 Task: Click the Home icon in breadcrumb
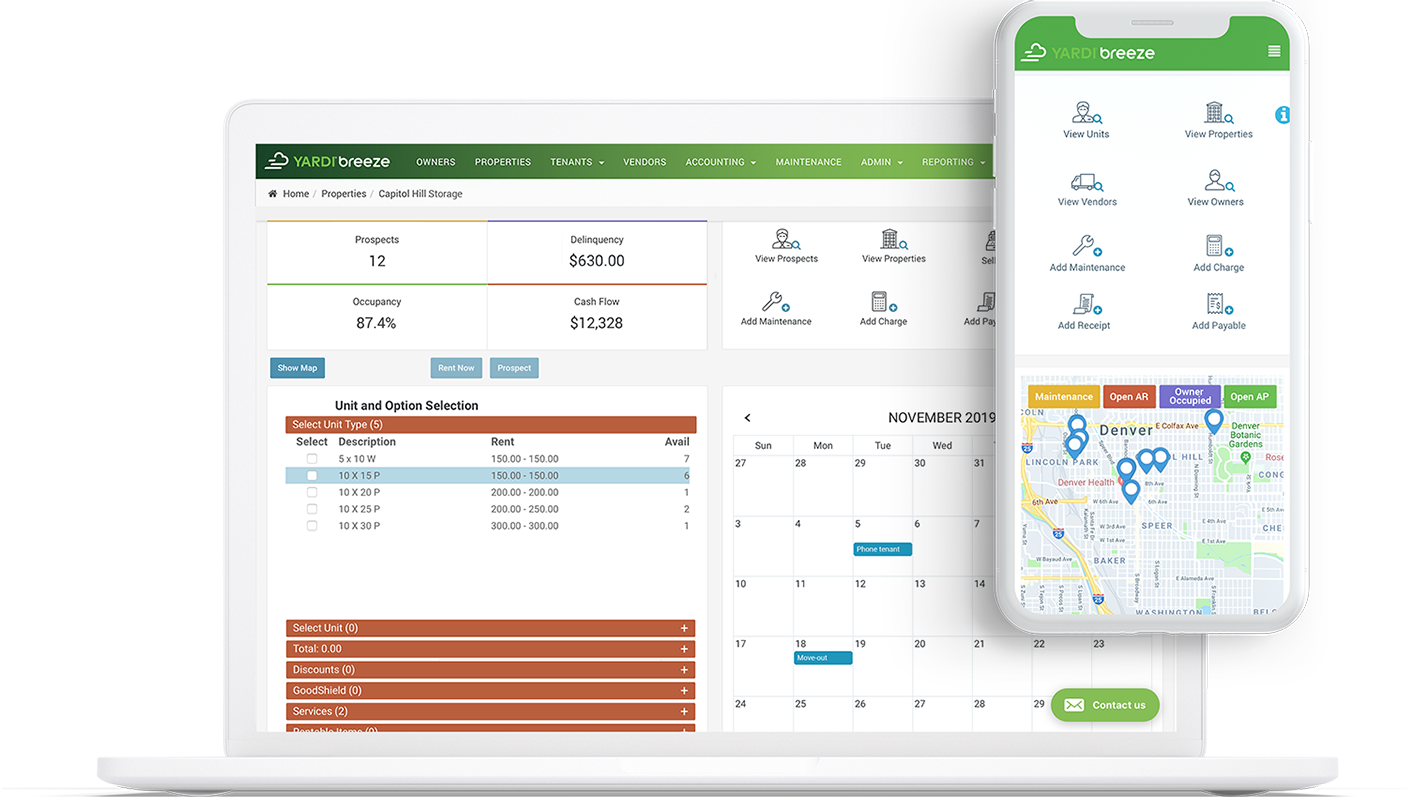click(272, 194)
